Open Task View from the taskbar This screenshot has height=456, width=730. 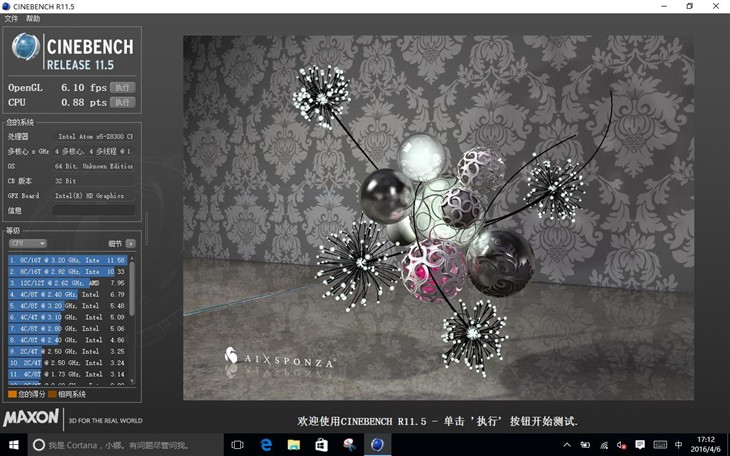point(237,445)
